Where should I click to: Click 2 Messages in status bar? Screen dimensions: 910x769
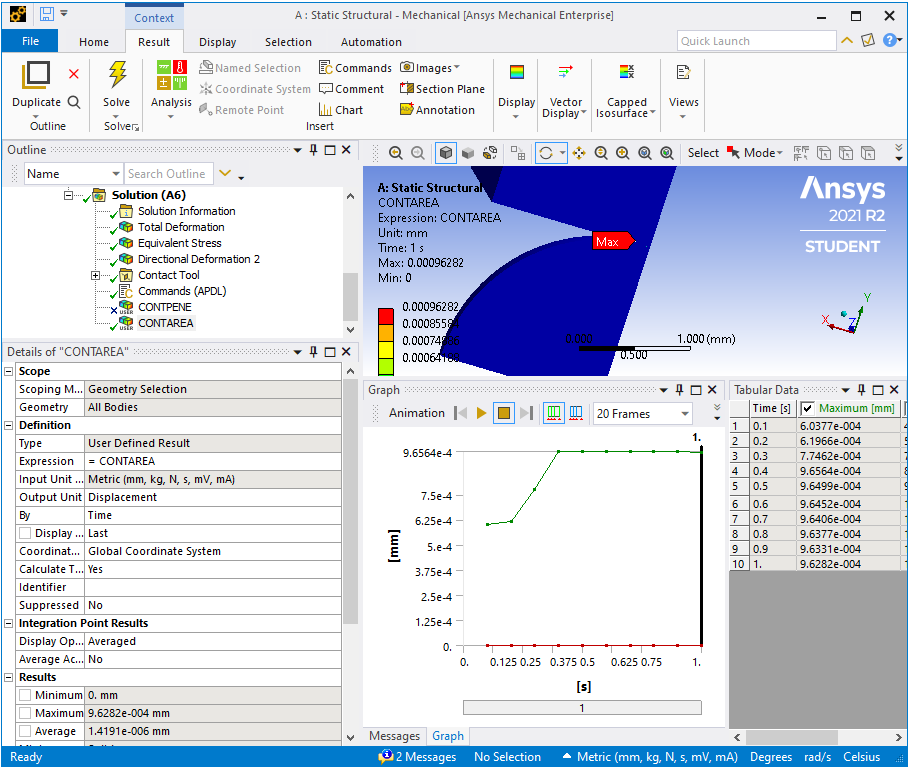click(x=417, y=757)
